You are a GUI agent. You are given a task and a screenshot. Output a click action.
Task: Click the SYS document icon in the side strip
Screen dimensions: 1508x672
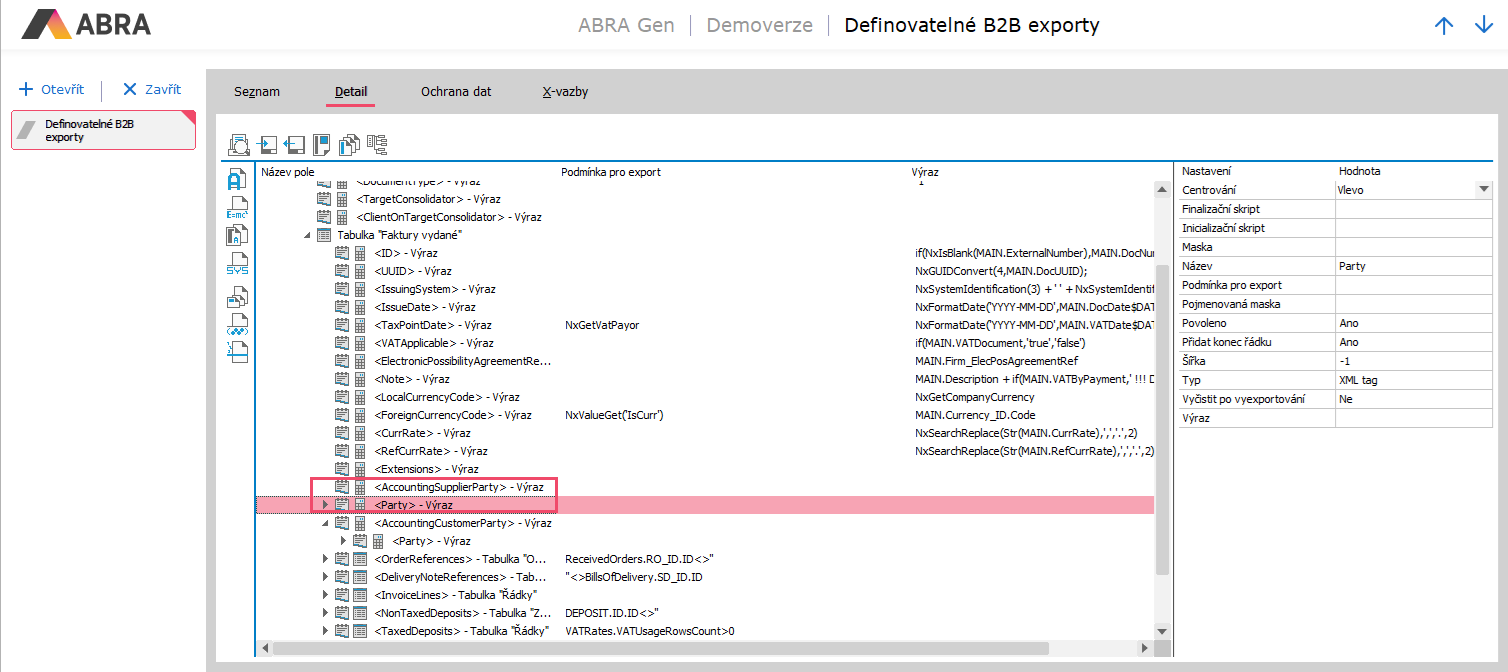[237, 264]
